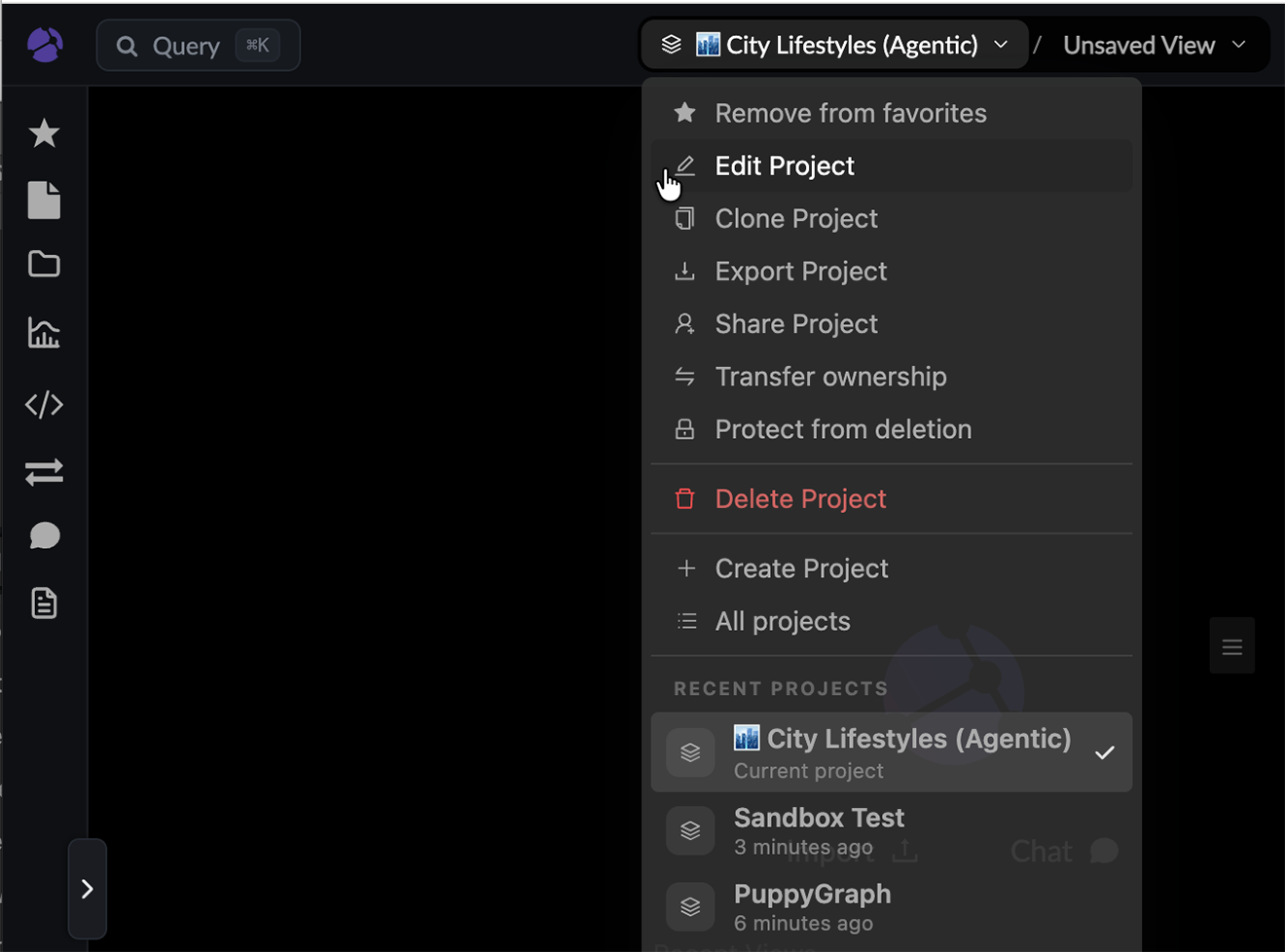The height and width of the screenshot is (952, 1285).
Task: Open the app logo home icon
Action: click(x=45, y=45)
